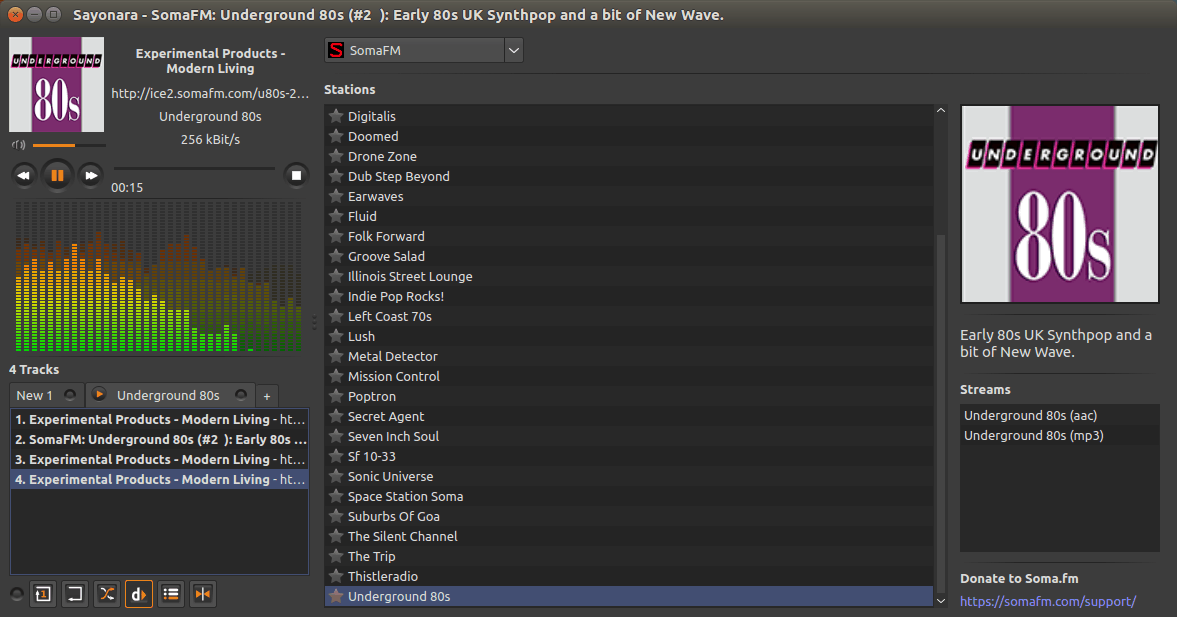Screen dimensions: 1177x617
Task: Stop playback with the square button
Action: point(297,176)
